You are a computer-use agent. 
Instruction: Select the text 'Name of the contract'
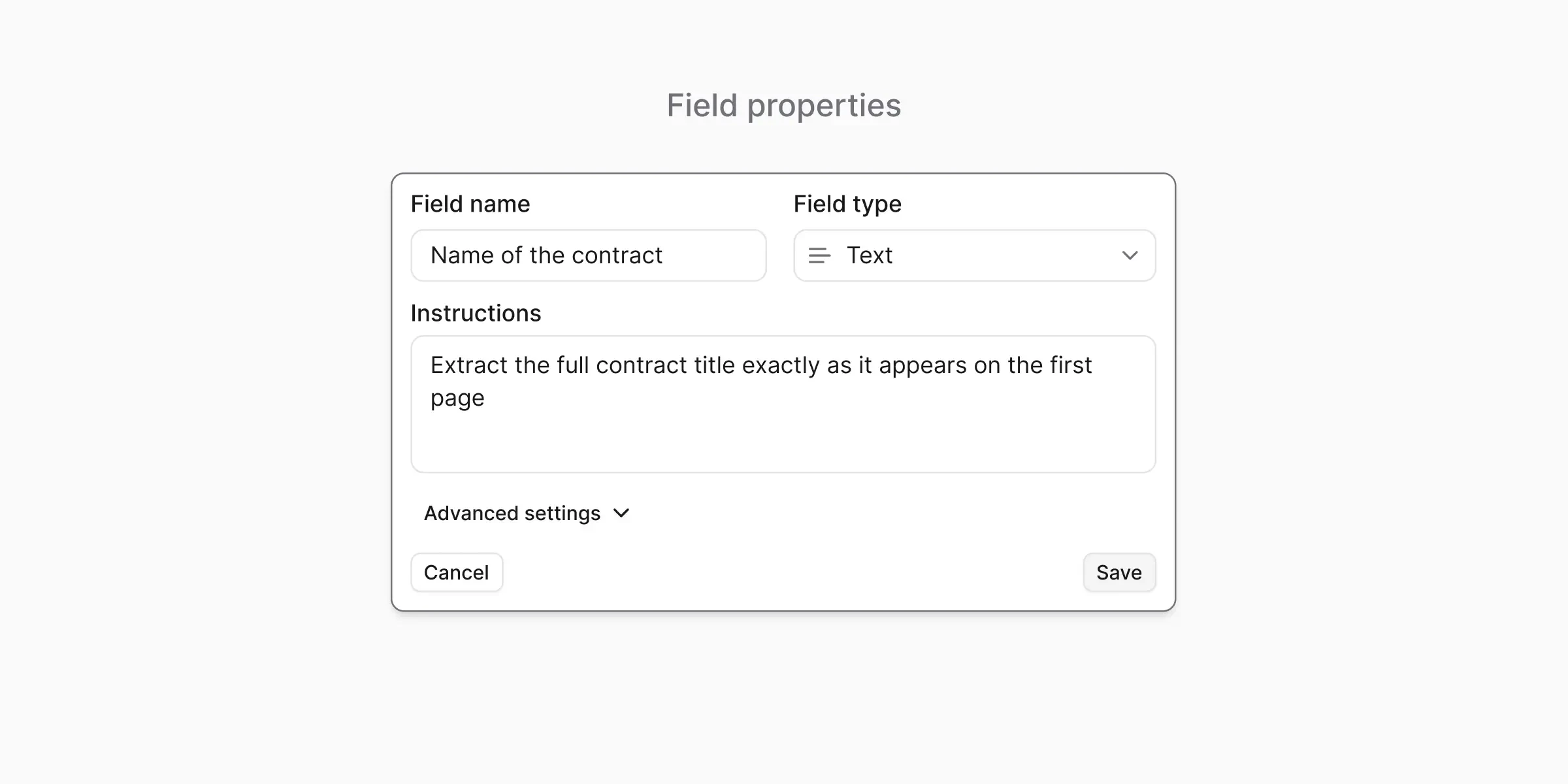547,255
